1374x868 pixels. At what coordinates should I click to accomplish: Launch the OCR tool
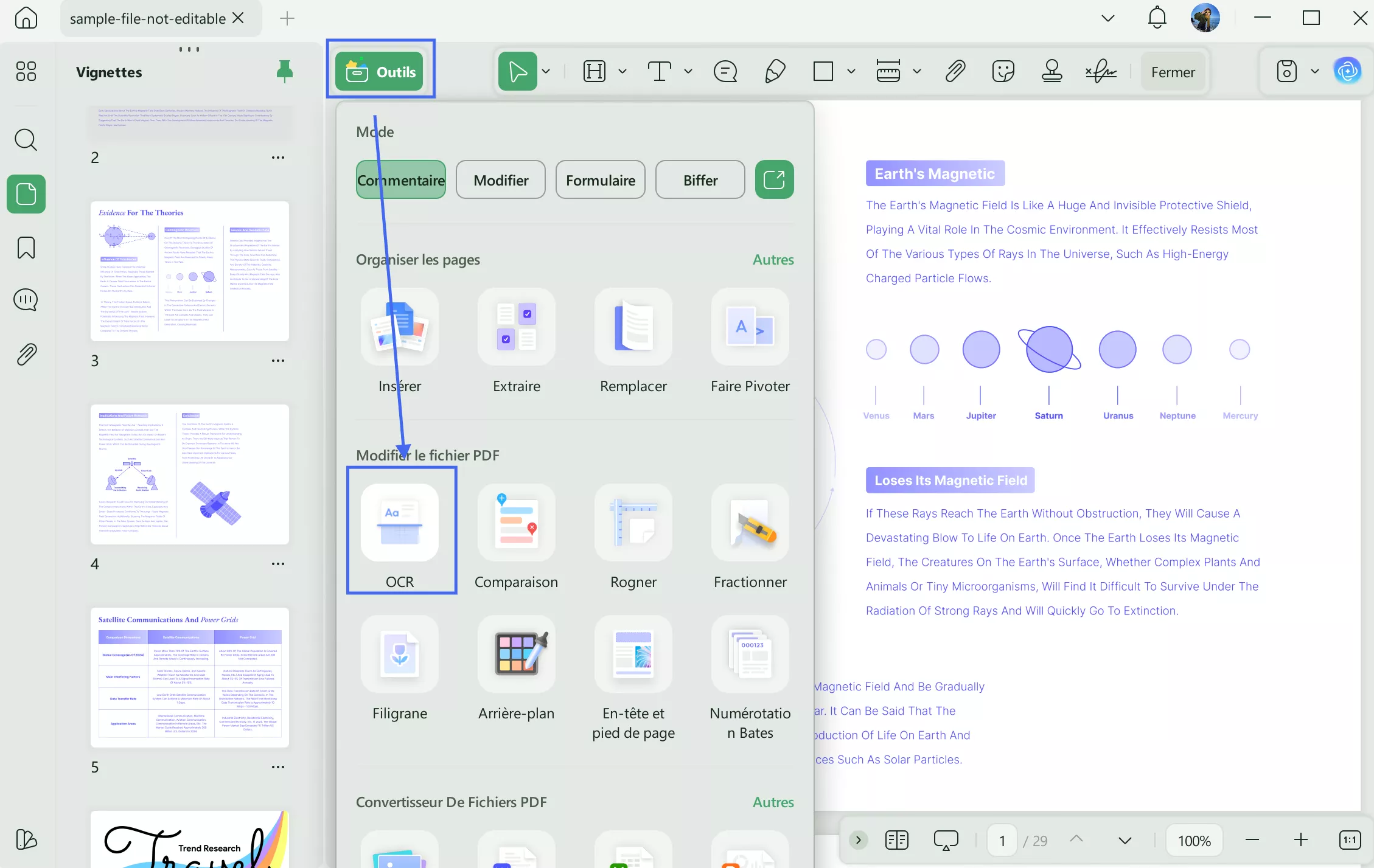pos(399,538)
